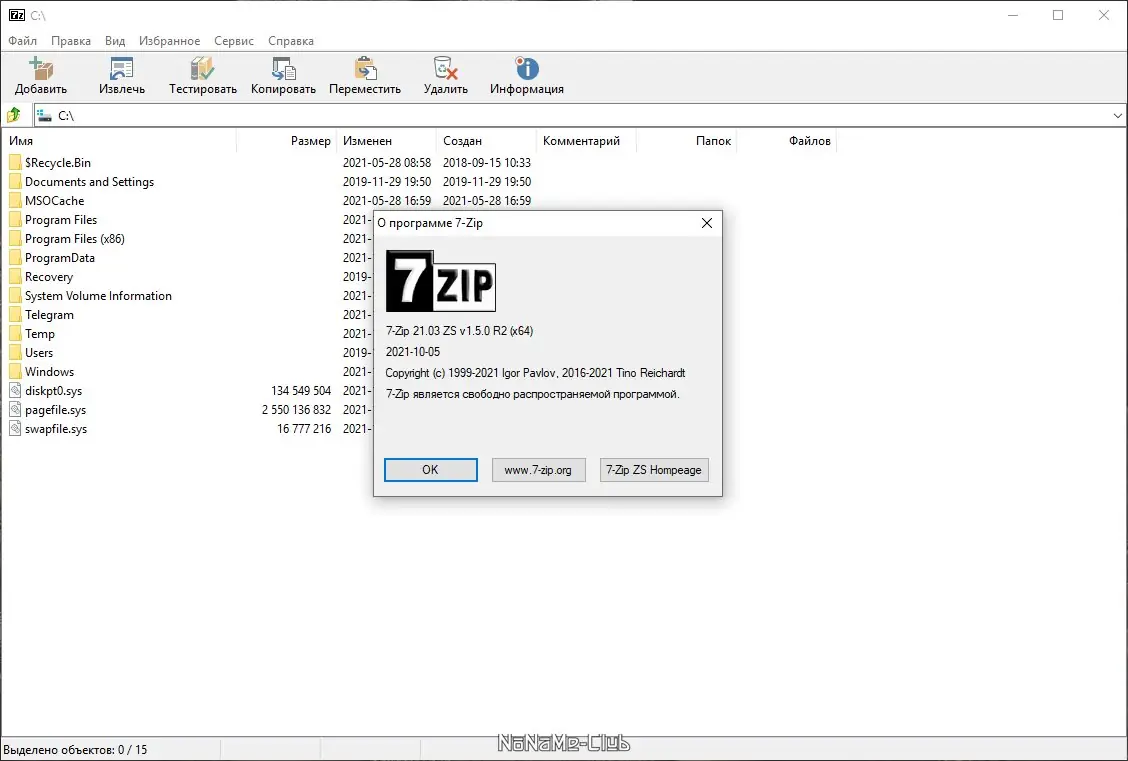Open the Файл menu
Screen dimensions: 1128x761
22,41
